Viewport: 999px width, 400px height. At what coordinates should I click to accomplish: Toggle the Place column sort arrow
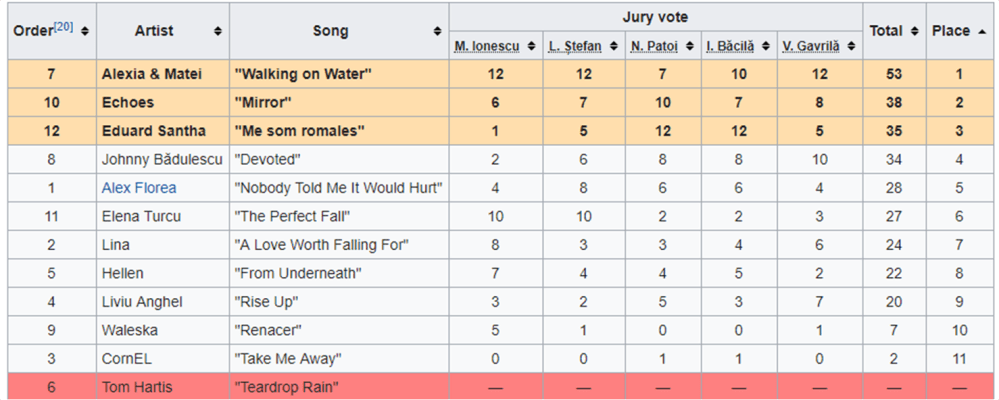981,31
